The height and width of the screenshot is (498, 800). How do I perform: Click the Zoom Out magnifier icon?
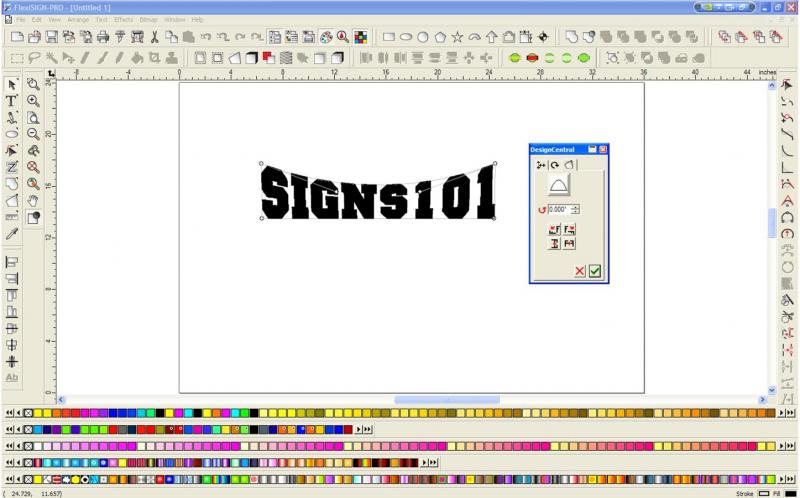coord(33,134)
